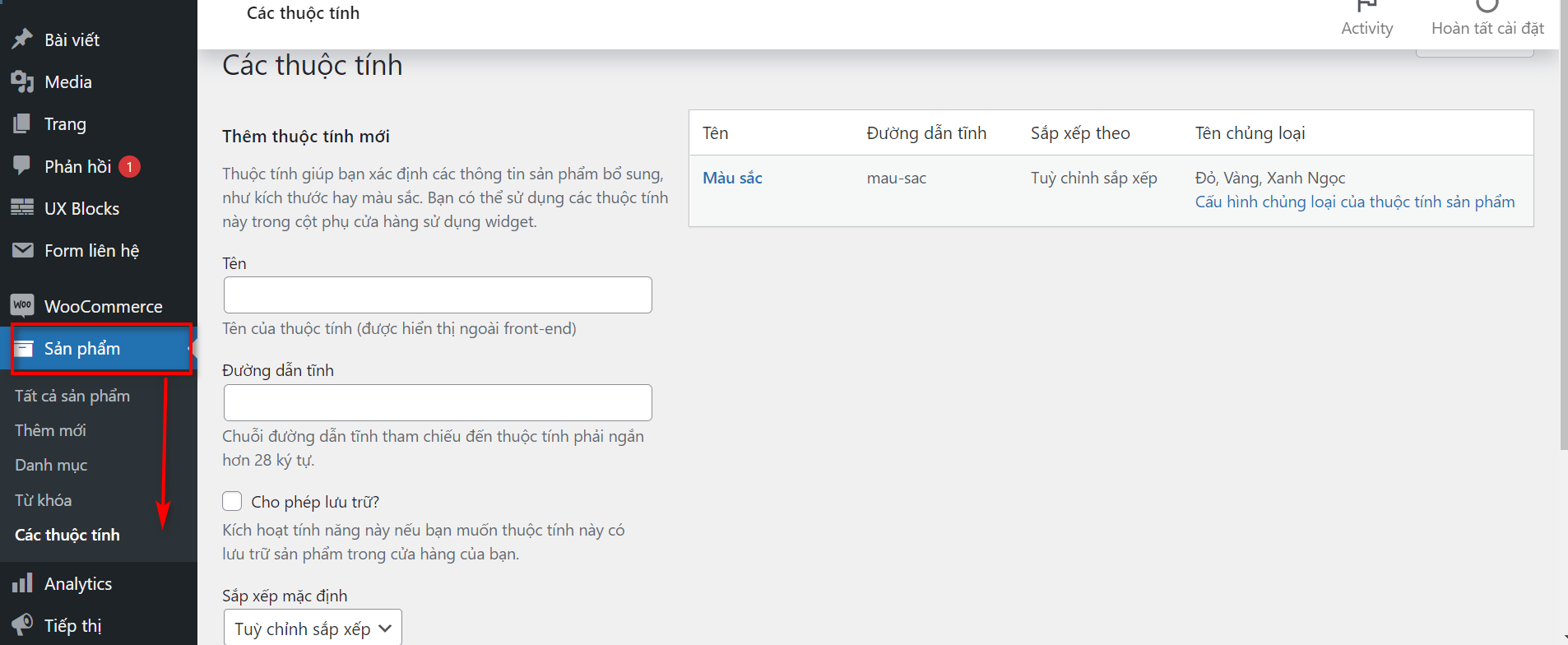This screenshot has height=645, width=1568.
Task: Click the UX Blocks grid icon
Action: coord(22,207)
